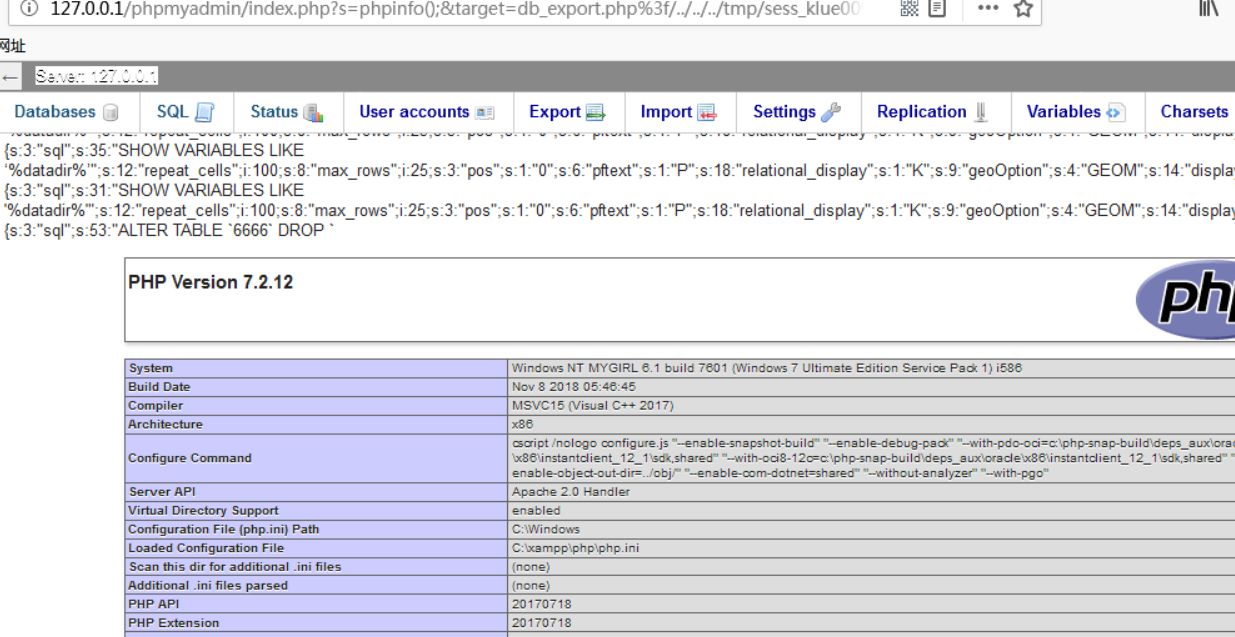Screen dimensions: 1235x637
Task: Click the Status tab's chart icon
Action: pyautogui.click(x=313, y=113)
